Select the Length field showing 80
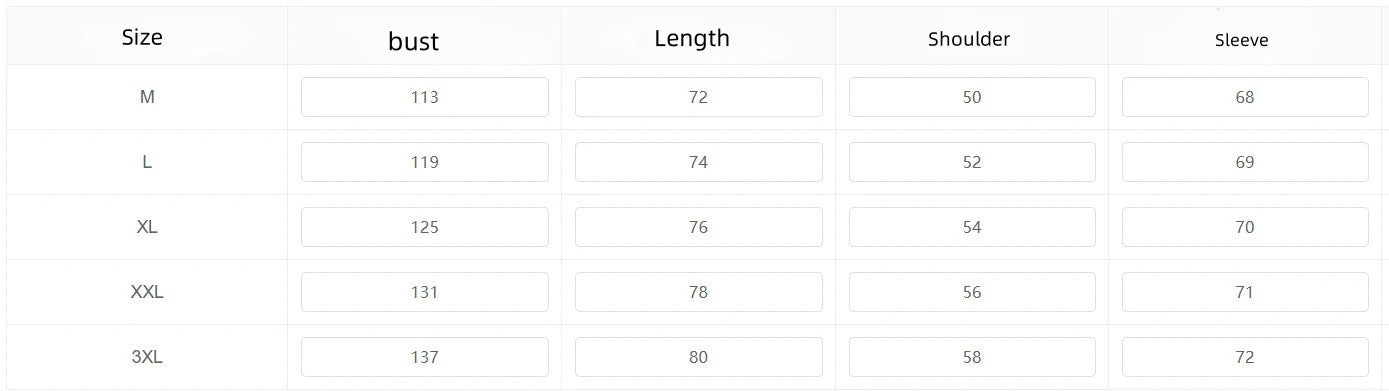The width and height of the screenshot is (1389, 391). pos(698,357)
